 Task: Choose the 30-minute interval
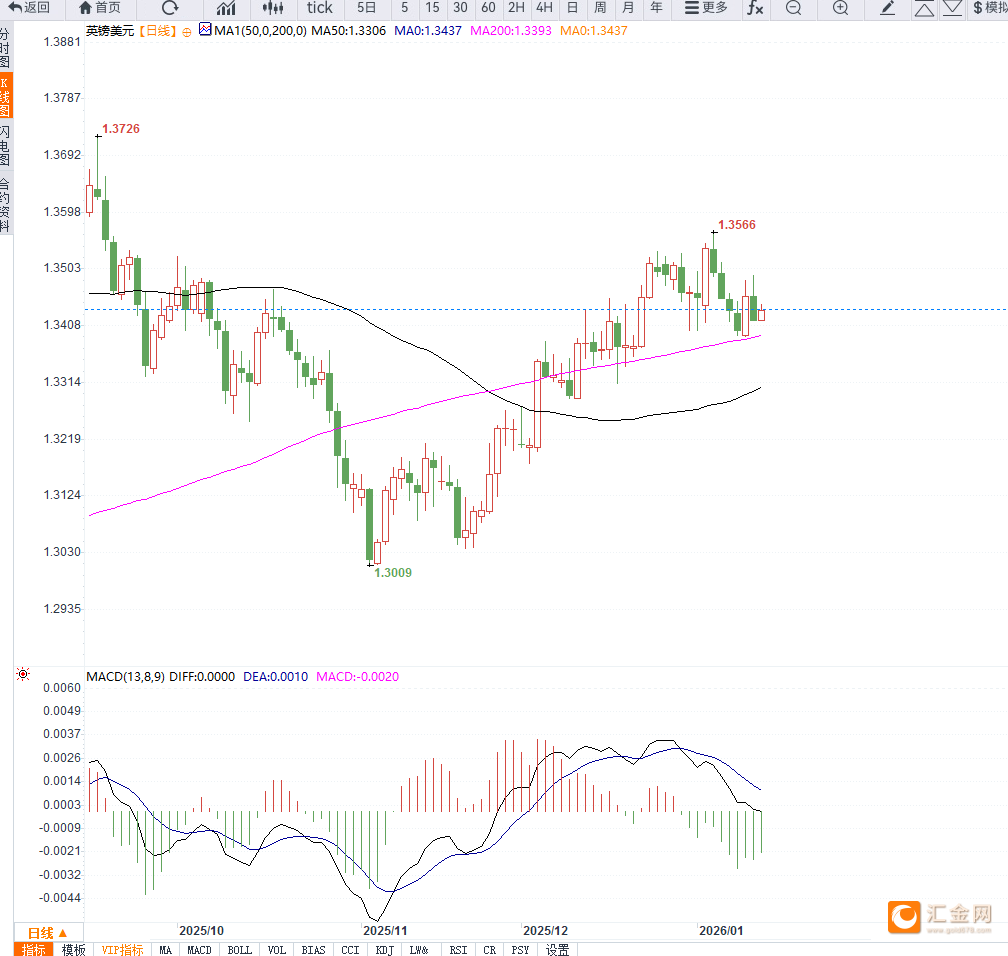pyautogui.click(x=460, y=8)
